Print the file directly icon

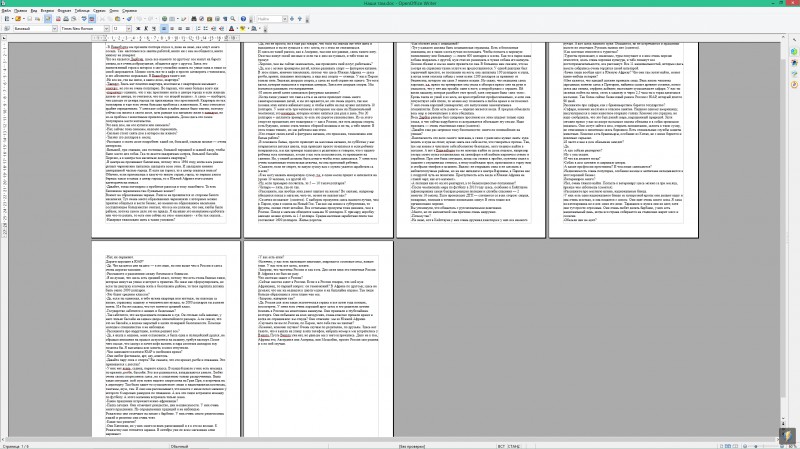pos(66,19)
